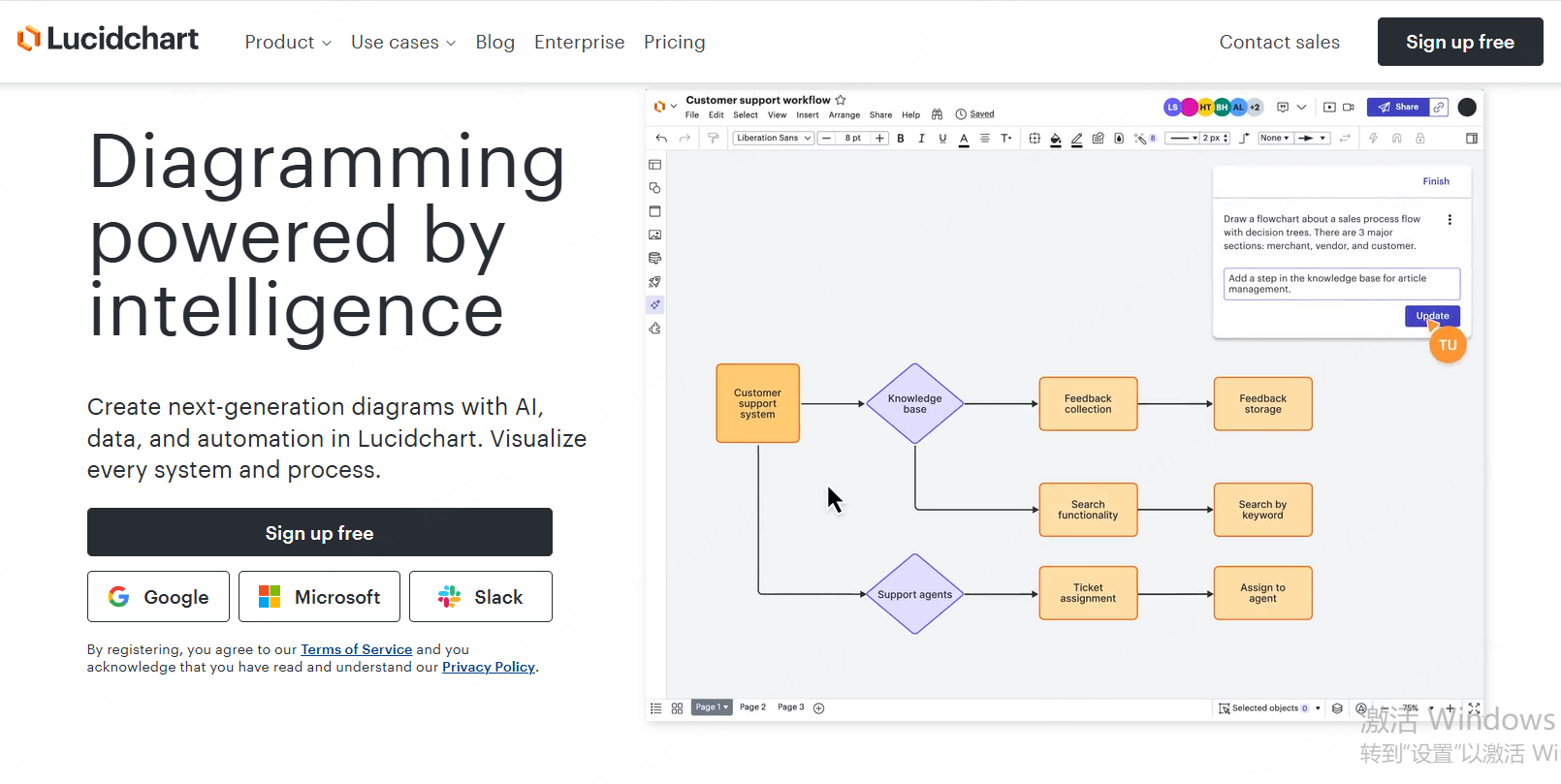Open the Liberation Sans font dropdown

point(773,139)
